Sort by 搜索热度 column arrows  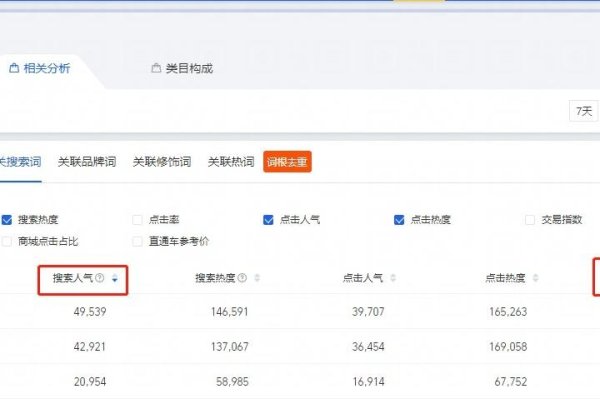pos(257,278)
